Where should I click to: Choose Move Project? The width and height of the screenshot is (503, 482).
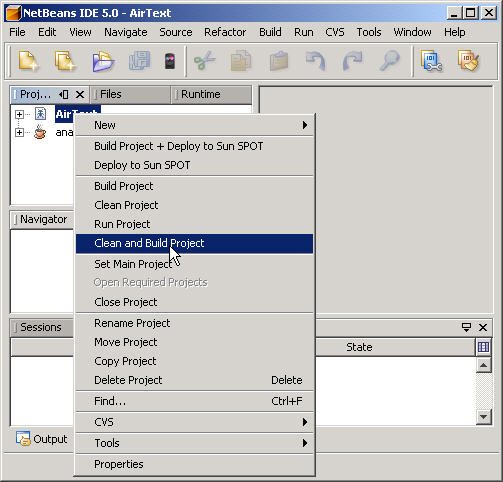pos(195,342)
